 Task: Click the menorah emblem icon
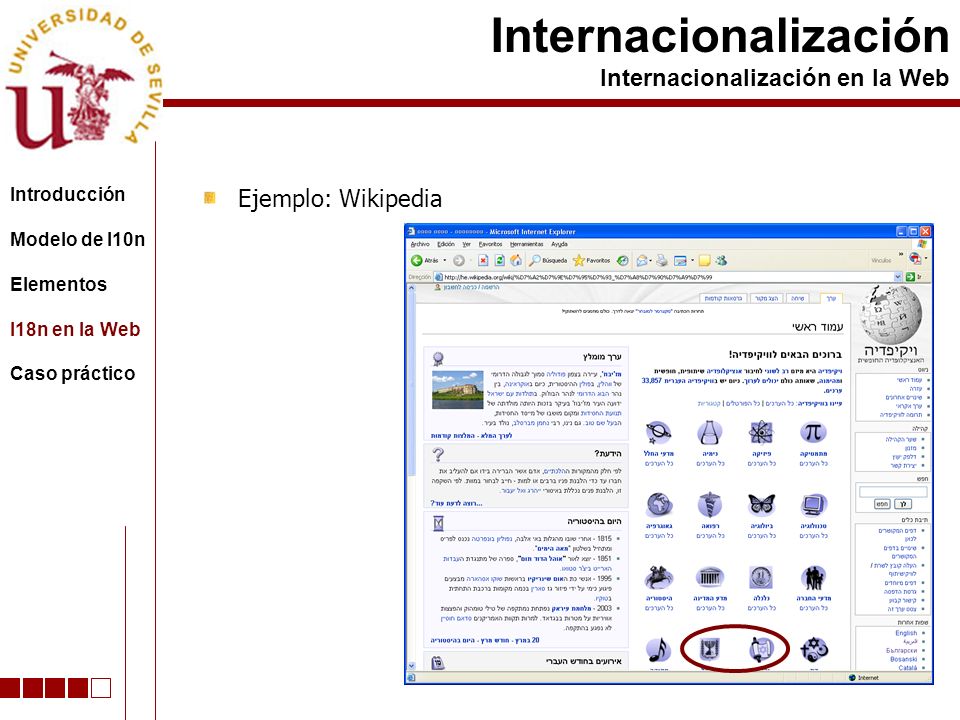(x=710, y=649)
